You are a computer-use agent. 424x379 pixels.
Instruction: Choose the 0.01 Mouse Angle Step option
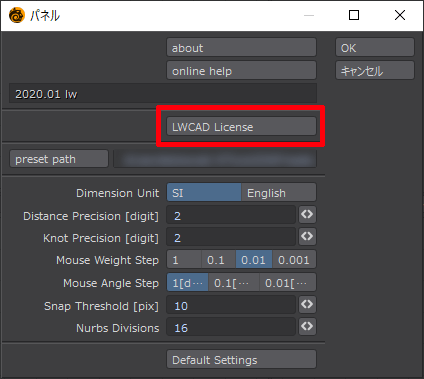(x=288, y=283)
